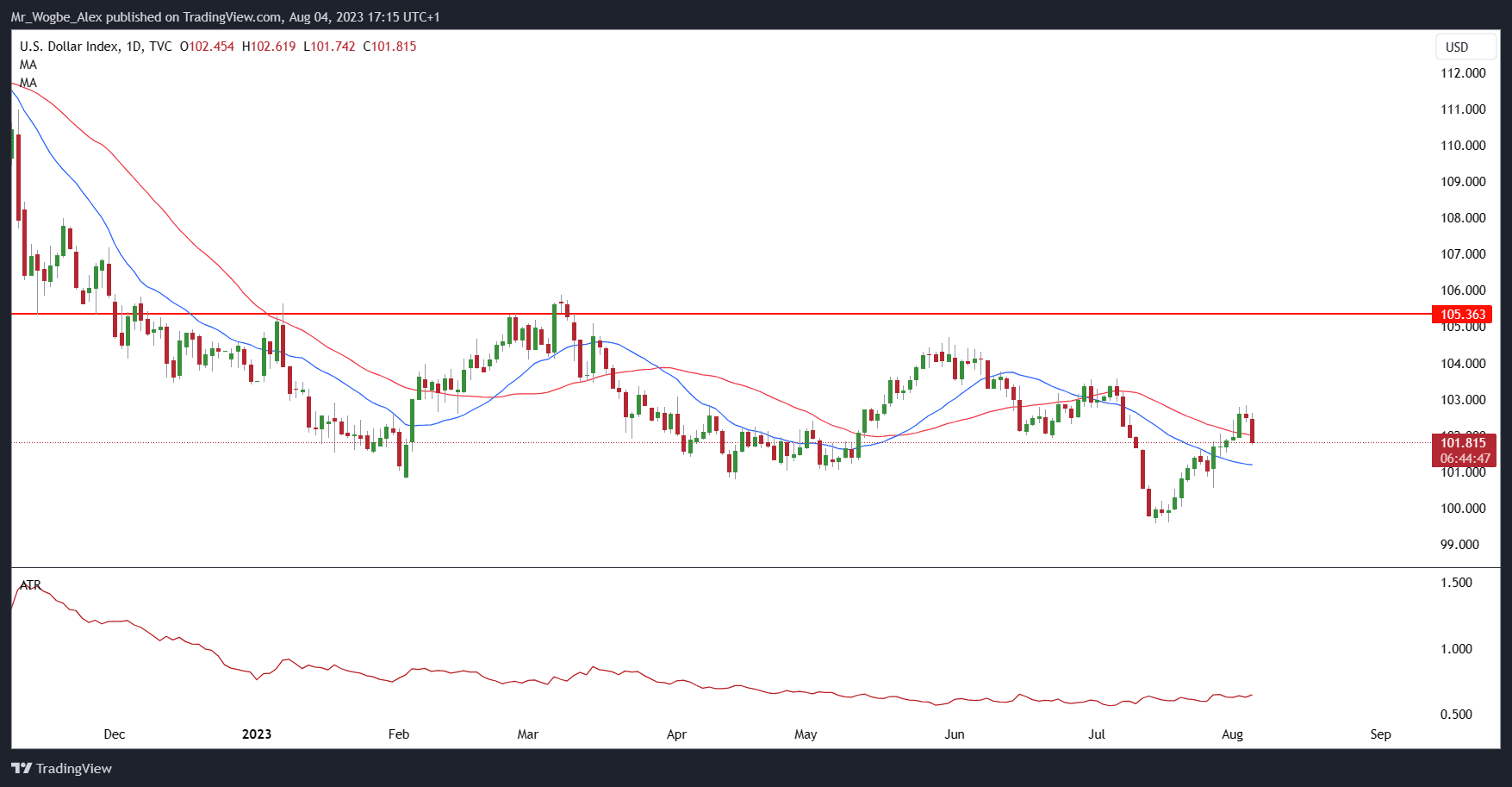Screen dimensions: 1512x787
Task: Click the close value C101.815
Action: click(x=389, y=47)
